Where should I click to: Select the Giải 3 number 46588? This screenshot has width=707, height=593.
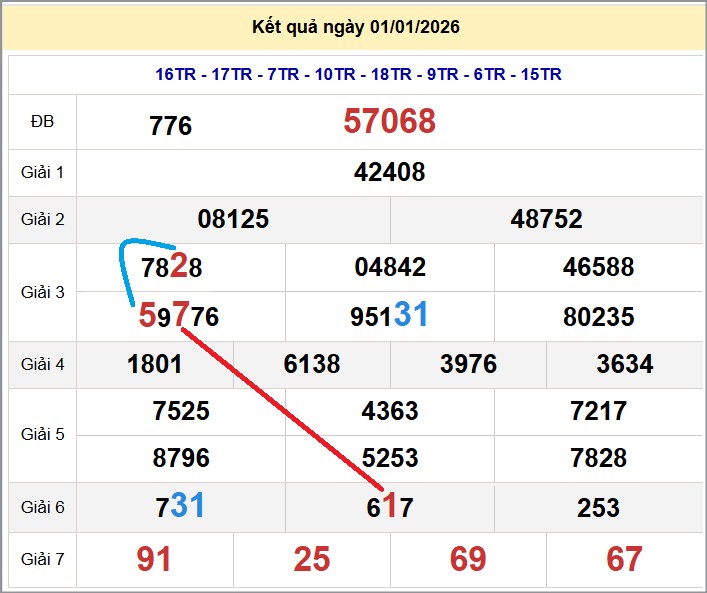pos(598,267)
